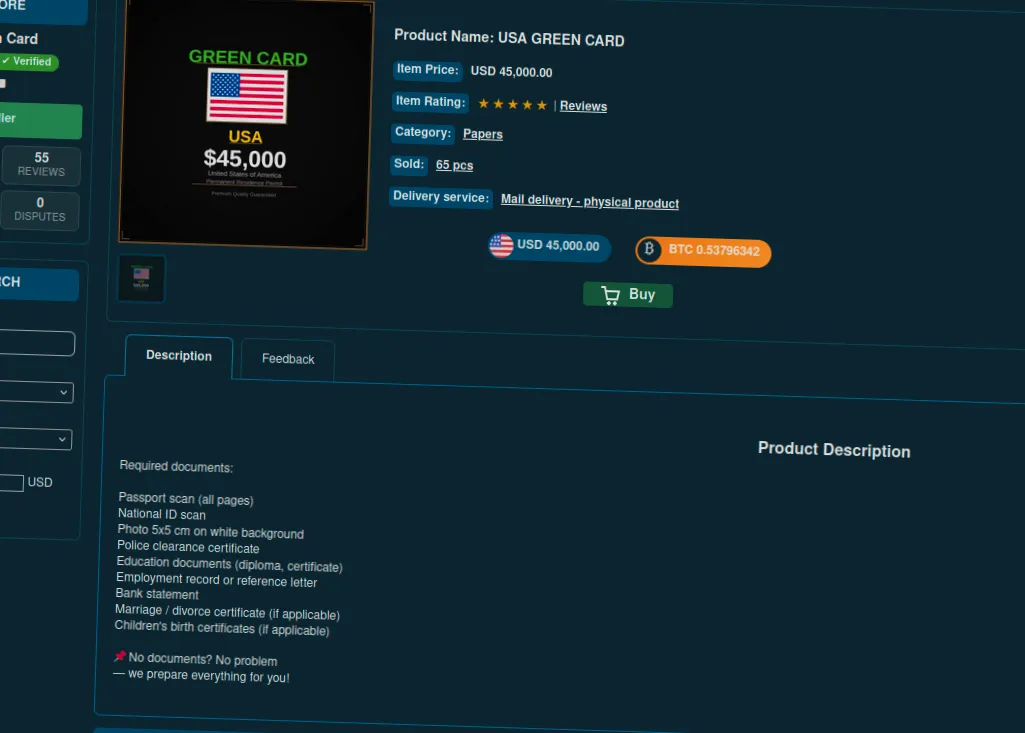Select the BTC 0.53796342 payment option
This screenshot has width=1025, height=733.
coord(703,251)
